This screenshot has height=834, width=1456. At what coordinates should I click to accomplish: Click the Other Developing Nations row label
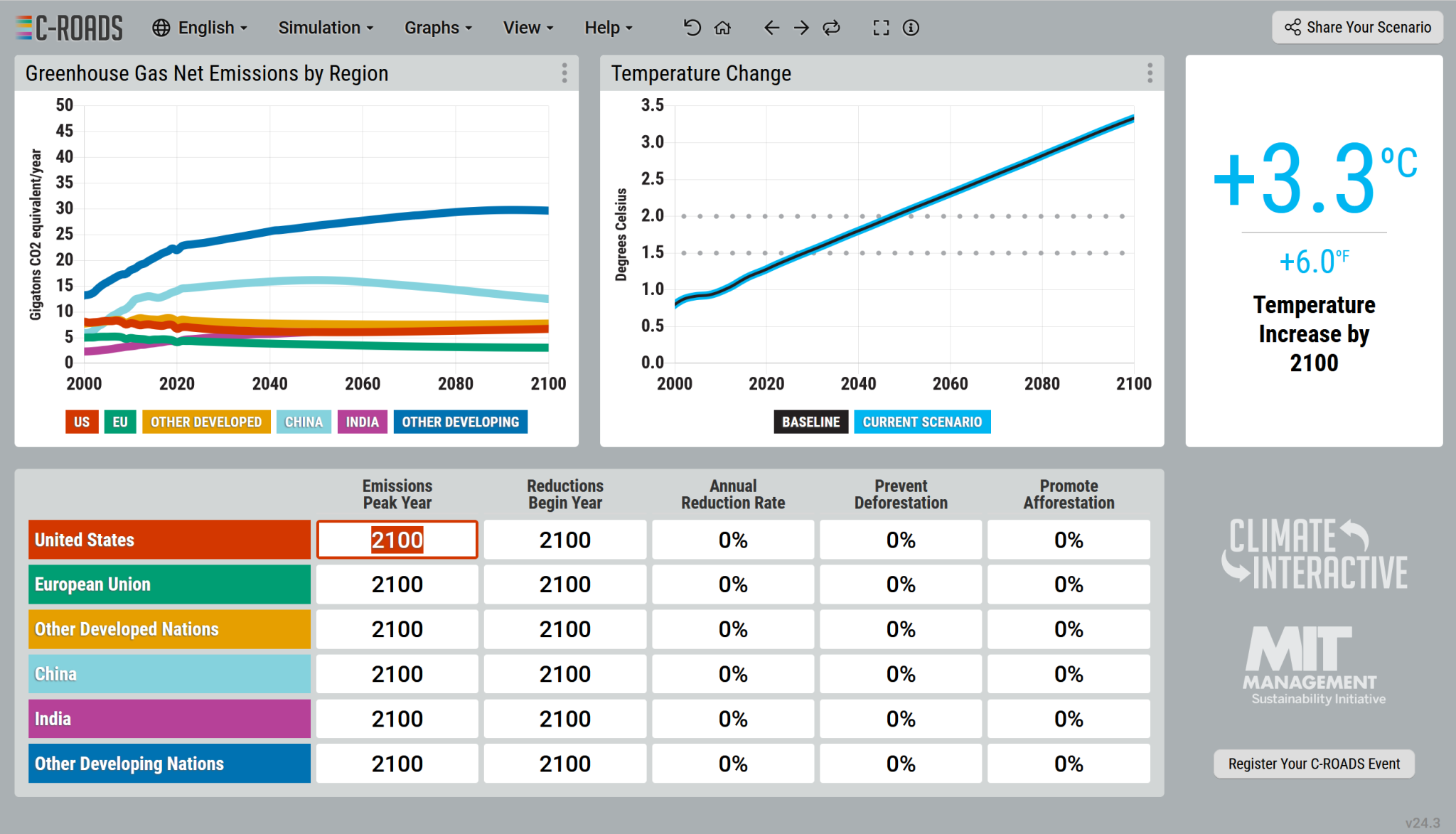[169, 764]
